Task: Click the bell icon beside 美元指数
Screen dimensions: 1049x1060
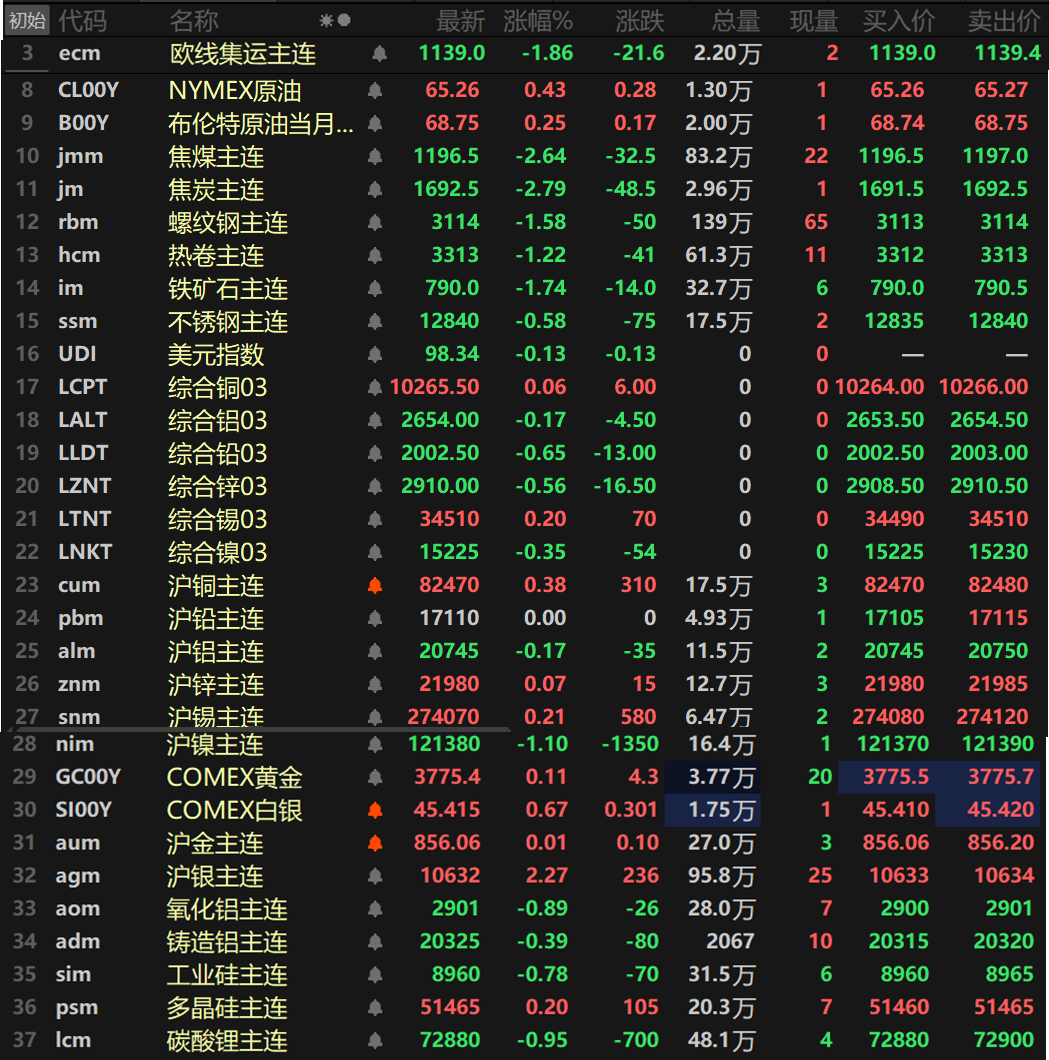Action: pos(375,354)
